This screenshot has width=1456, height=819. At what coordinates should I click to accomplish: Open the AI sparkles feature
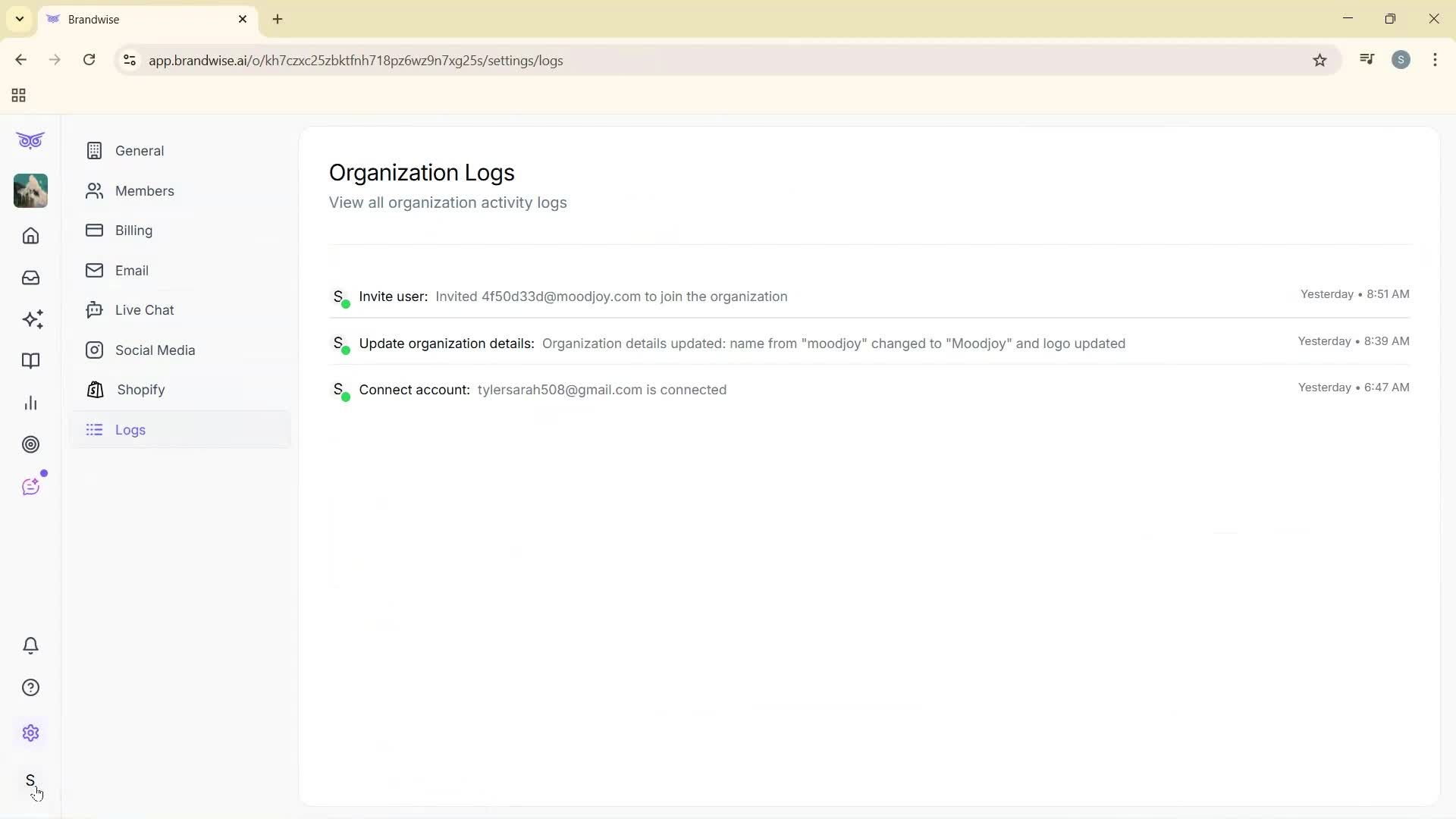pos(32,319)
